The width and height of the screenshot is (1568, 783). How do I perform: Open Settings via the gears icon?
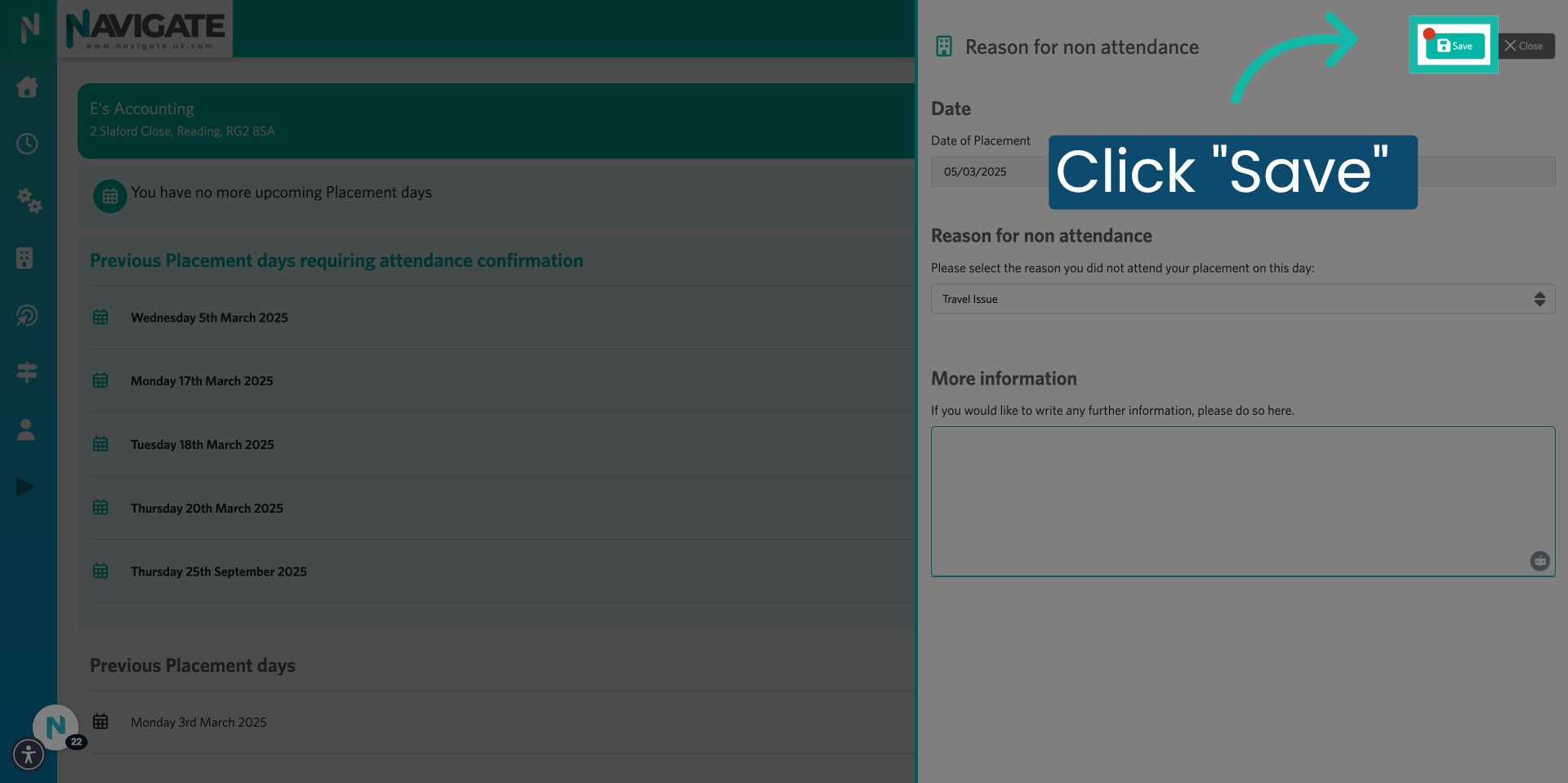click(x=29, y=202)
